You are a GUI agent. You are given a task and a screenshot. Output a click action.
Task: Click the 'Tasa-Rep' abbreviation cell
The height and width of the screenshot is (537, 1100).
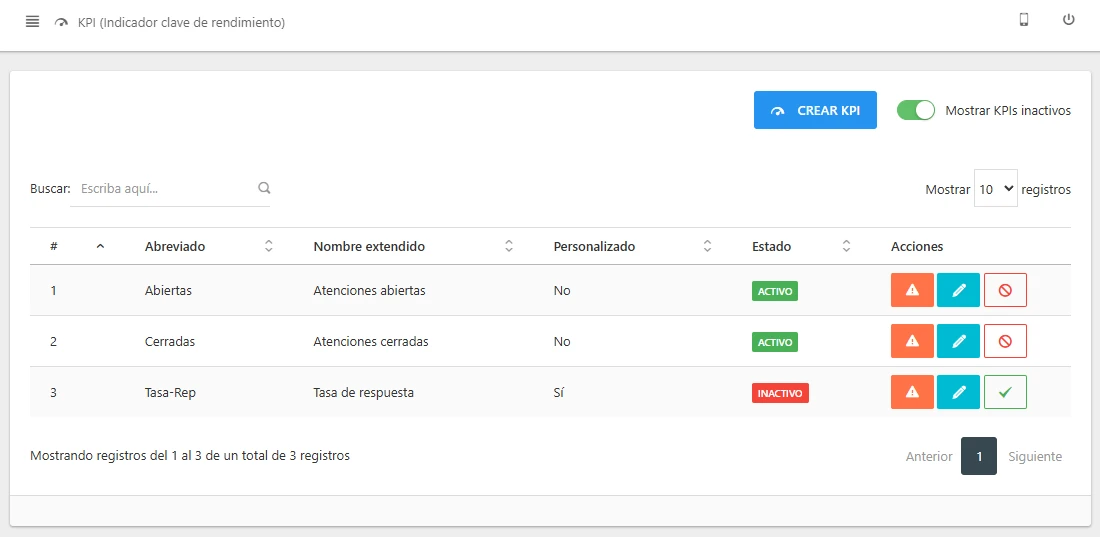(x=170, y=392)
